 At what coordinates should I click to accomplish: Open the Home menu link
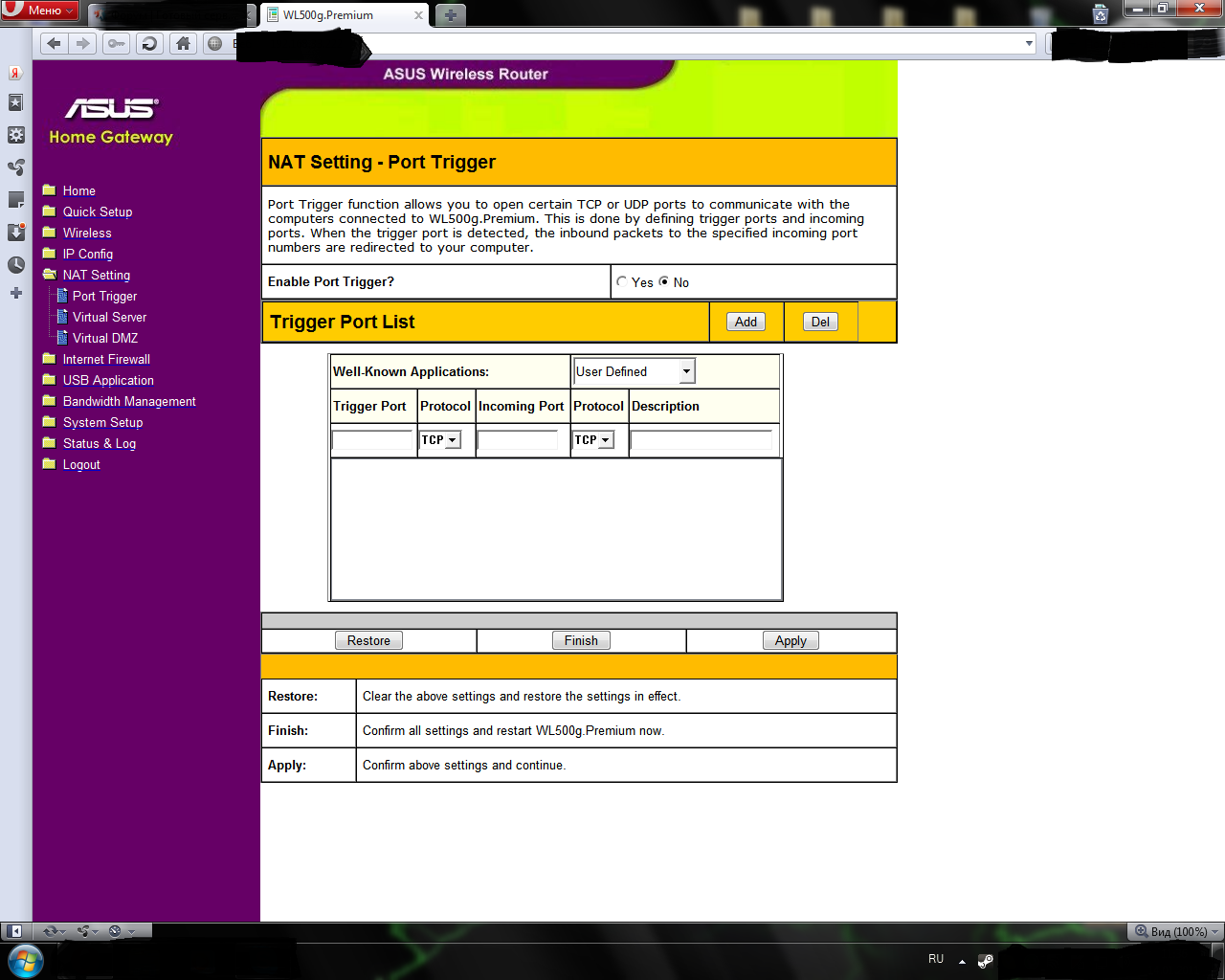(x=78, y=190)
